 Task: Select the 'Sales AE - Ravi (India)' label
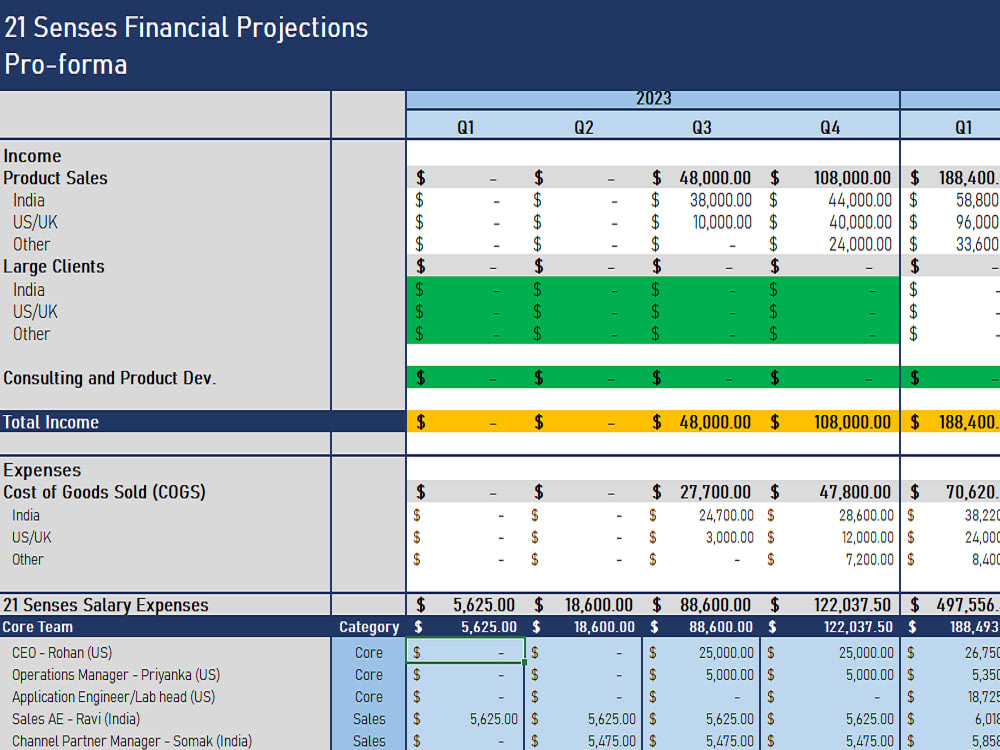[x=76, y=719]
